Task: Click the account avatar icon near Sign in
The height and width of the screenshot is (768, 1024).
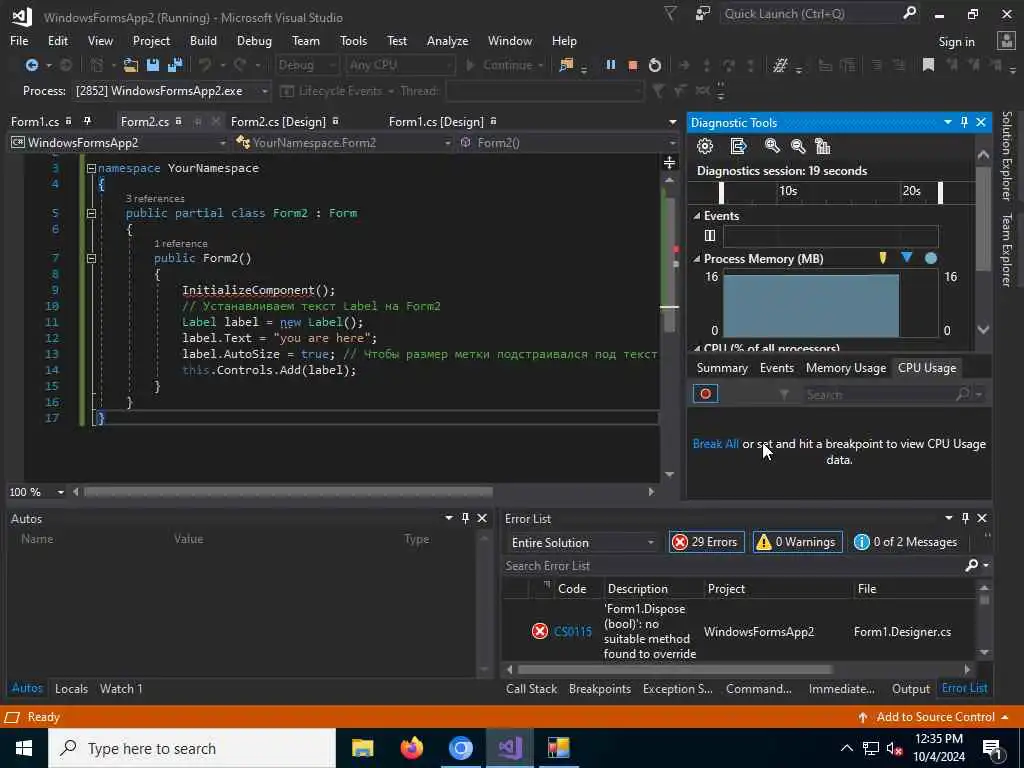Action: (x=1006, y=41)
